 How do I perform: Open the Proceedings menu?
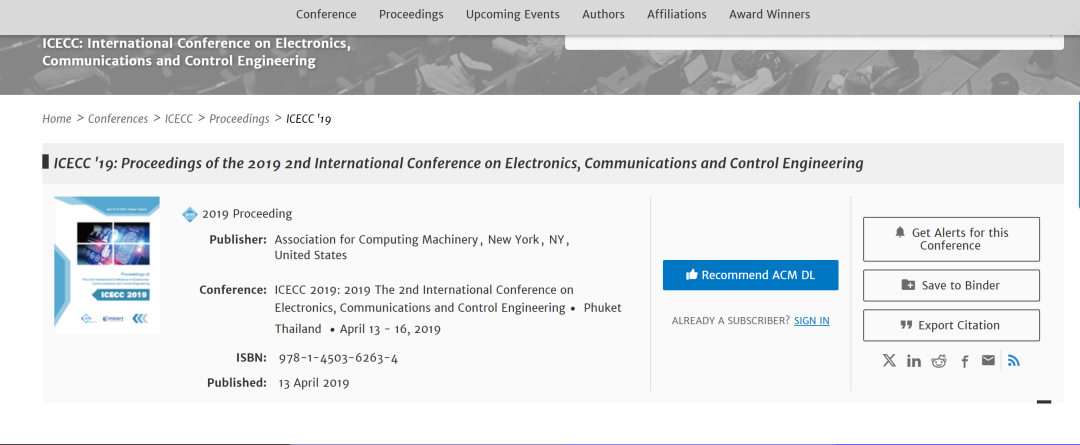(411, 14)
